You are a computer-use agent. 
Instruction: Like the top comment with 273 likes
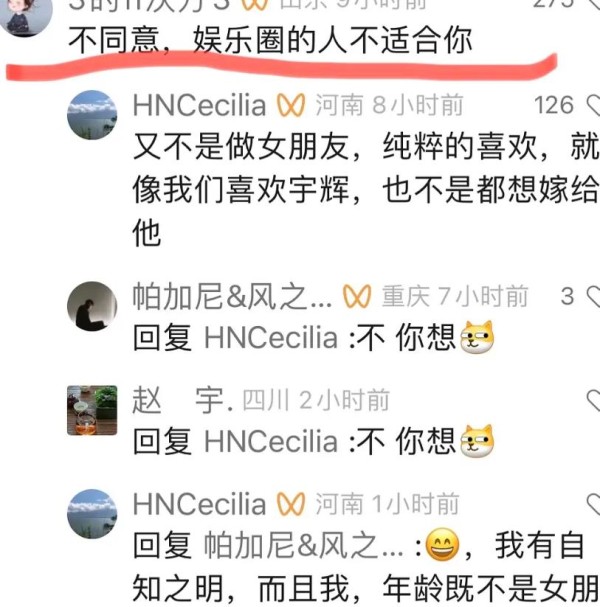click(594, 4)
